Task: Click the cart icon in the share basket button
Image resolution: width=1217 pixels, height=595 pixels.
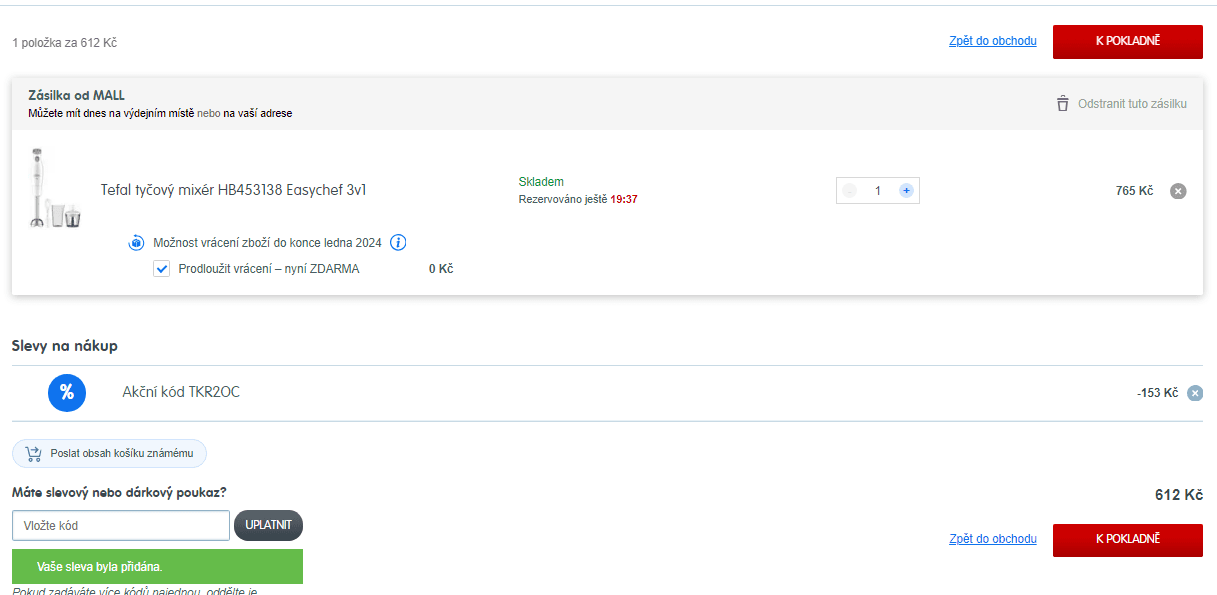Action: coord(33,454)
